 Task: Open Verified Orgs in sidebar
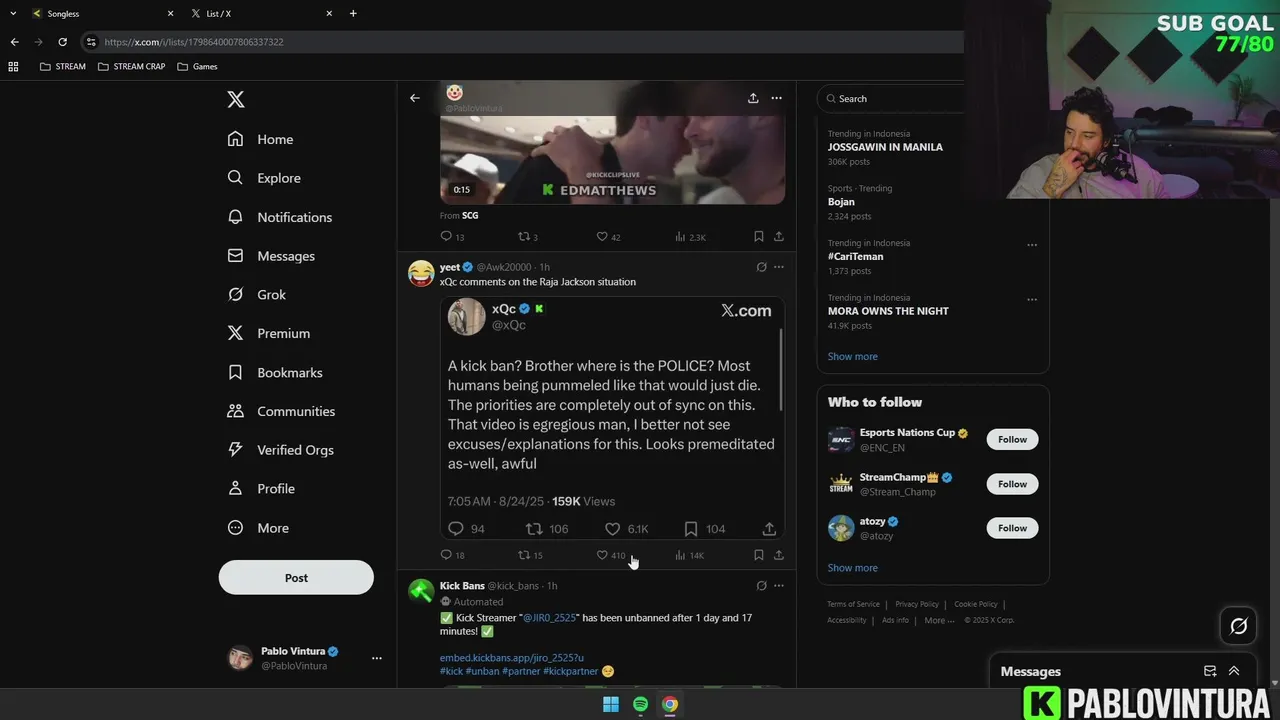tap(280, 450)
